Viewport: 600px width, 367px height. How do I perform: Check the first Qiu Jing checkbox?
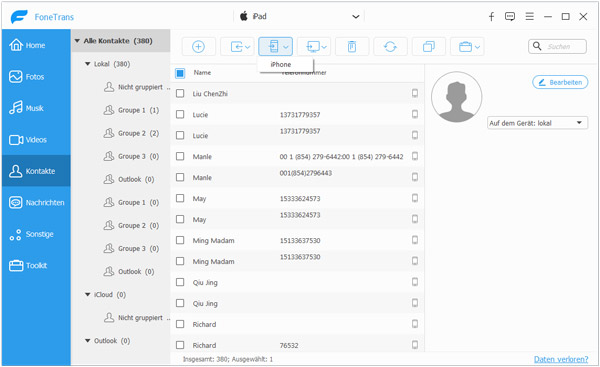click(x=180, y=282)
